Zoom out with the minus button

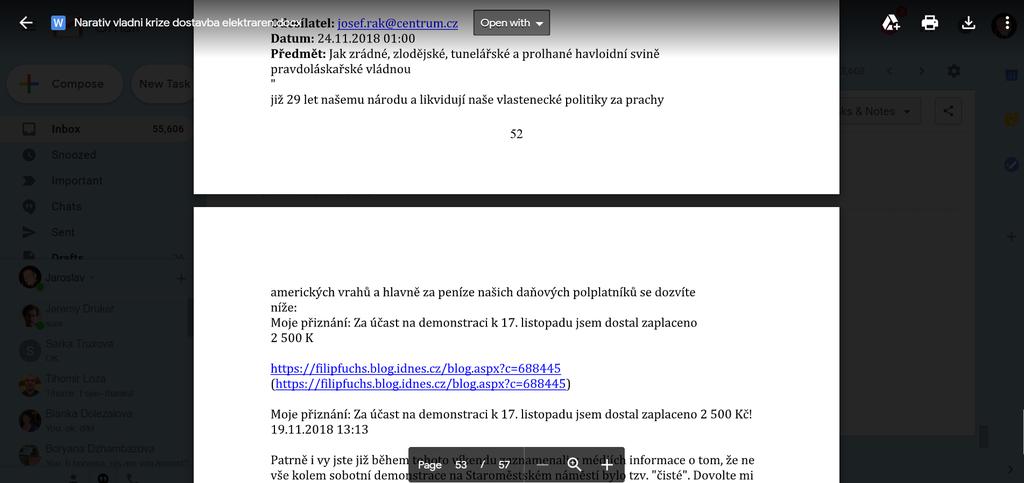tap(542, 465)
